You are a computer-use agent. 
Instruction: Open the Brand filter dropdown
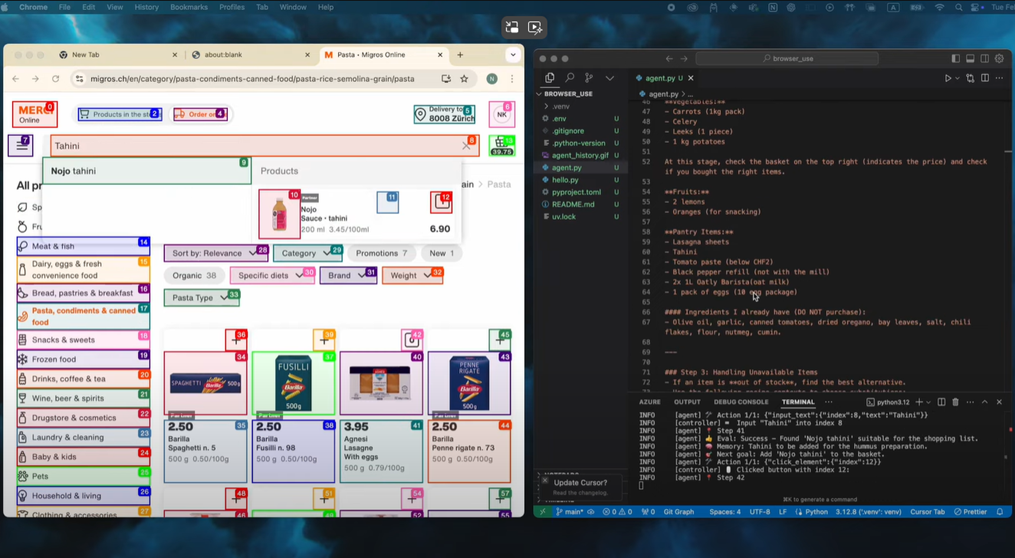348,275
